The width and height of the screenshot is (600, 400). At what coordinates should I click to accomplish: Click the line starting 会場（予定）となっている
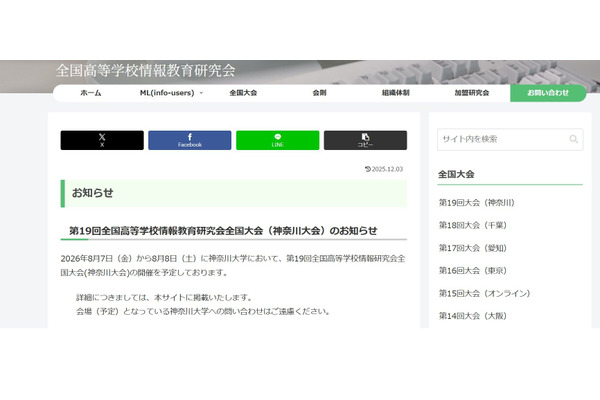pyautogui.click(x=203, y=311)
